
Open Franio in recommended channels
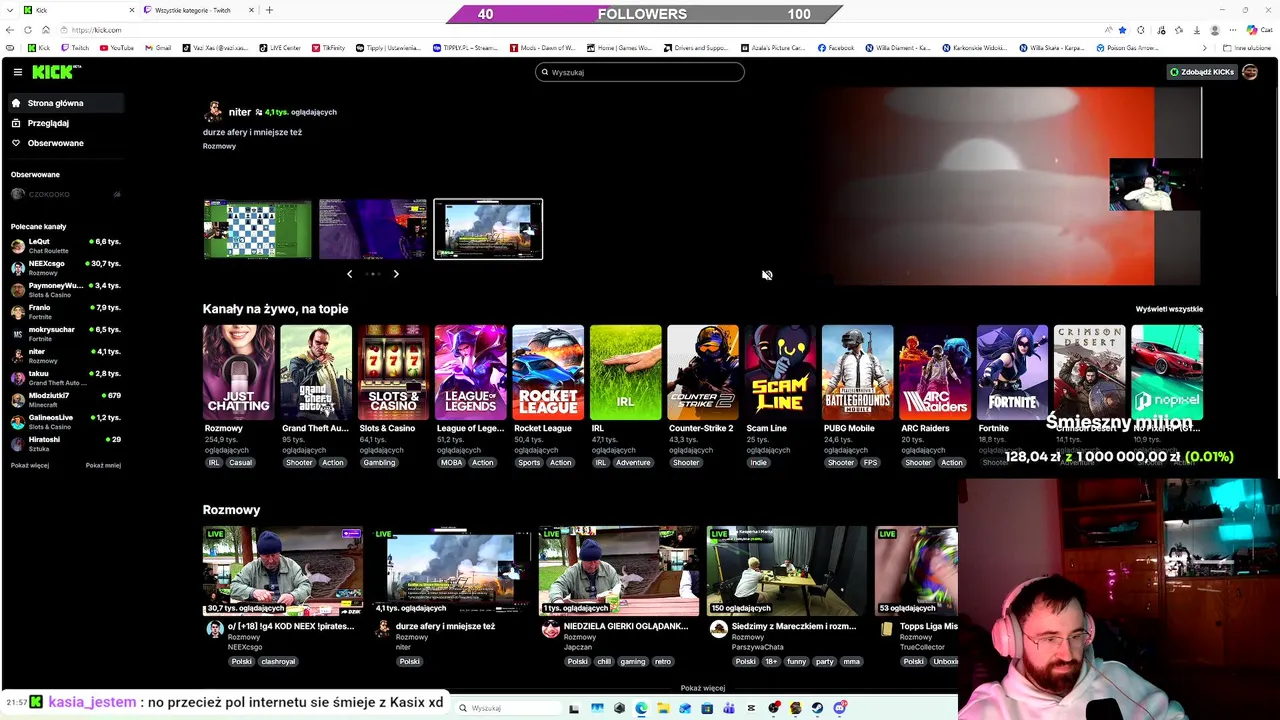point(65,312)
